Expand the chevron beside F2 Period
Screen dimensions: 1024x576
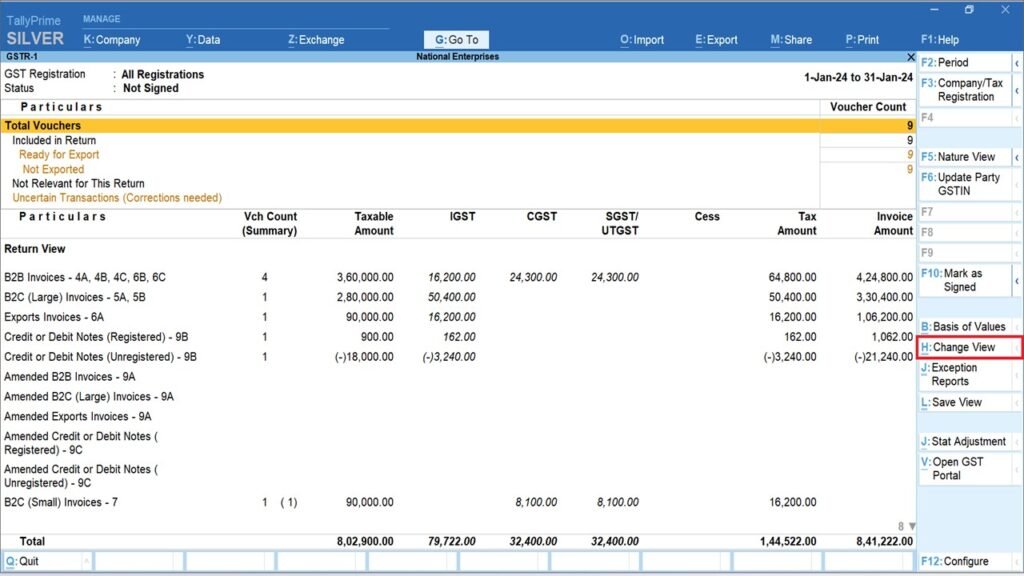pyautogui.click(x=1015, y=62)
